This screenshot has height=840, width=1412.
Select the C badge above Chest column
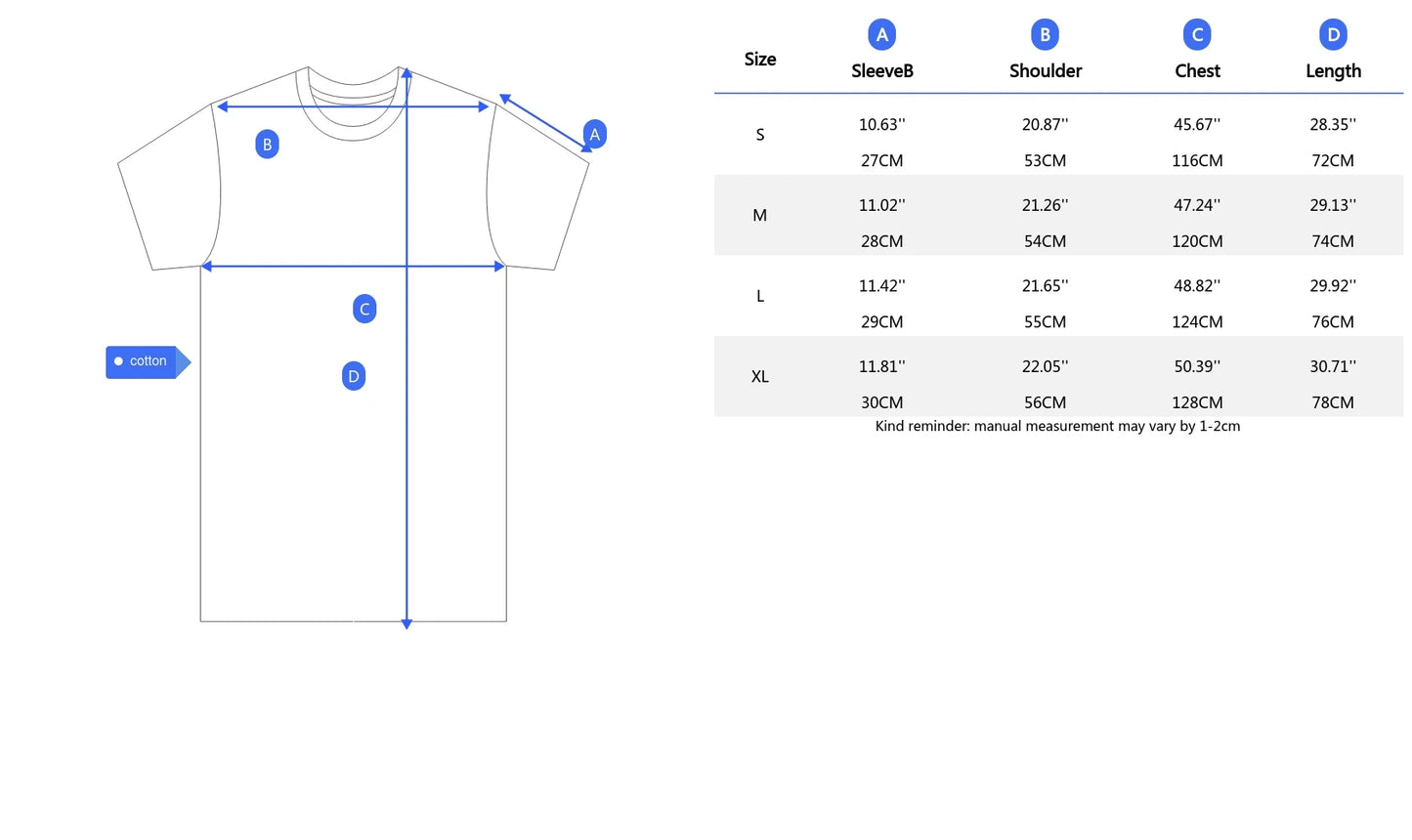(x=1197, y=35)
